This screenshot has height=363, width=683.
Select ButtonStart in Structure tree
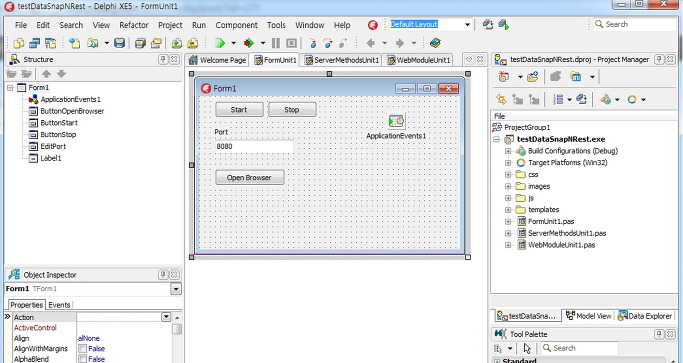[x=59, y=123]
